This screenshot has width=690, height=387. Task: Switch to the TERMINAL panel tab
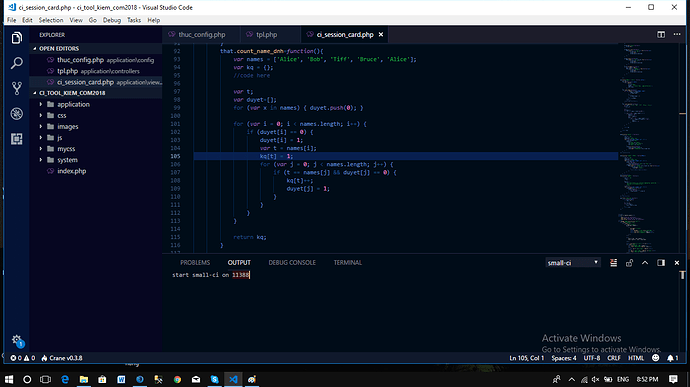[348, 262]
